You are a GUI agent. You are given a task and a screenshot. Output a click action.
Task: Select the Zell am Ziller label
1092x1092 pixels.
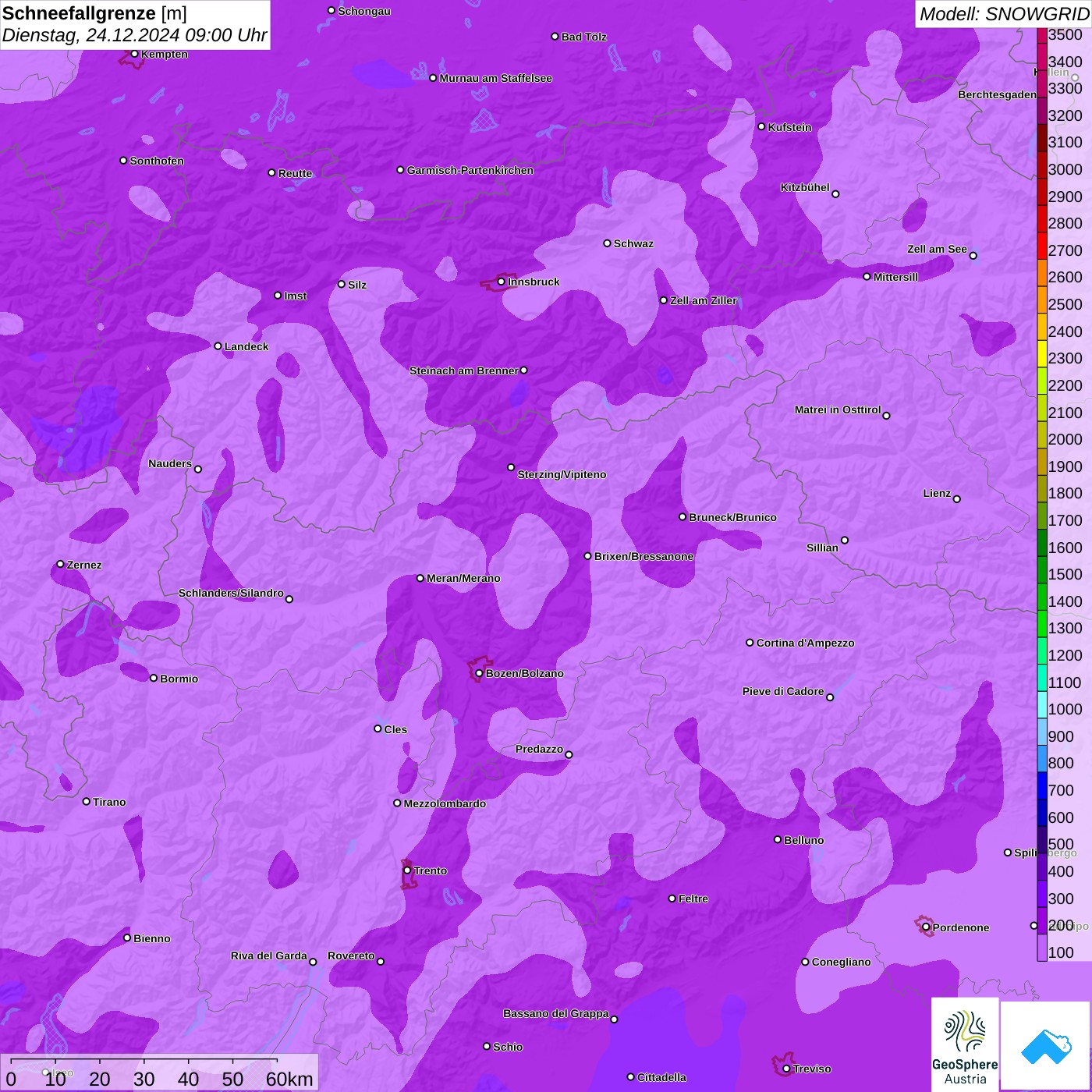point(704,300)
